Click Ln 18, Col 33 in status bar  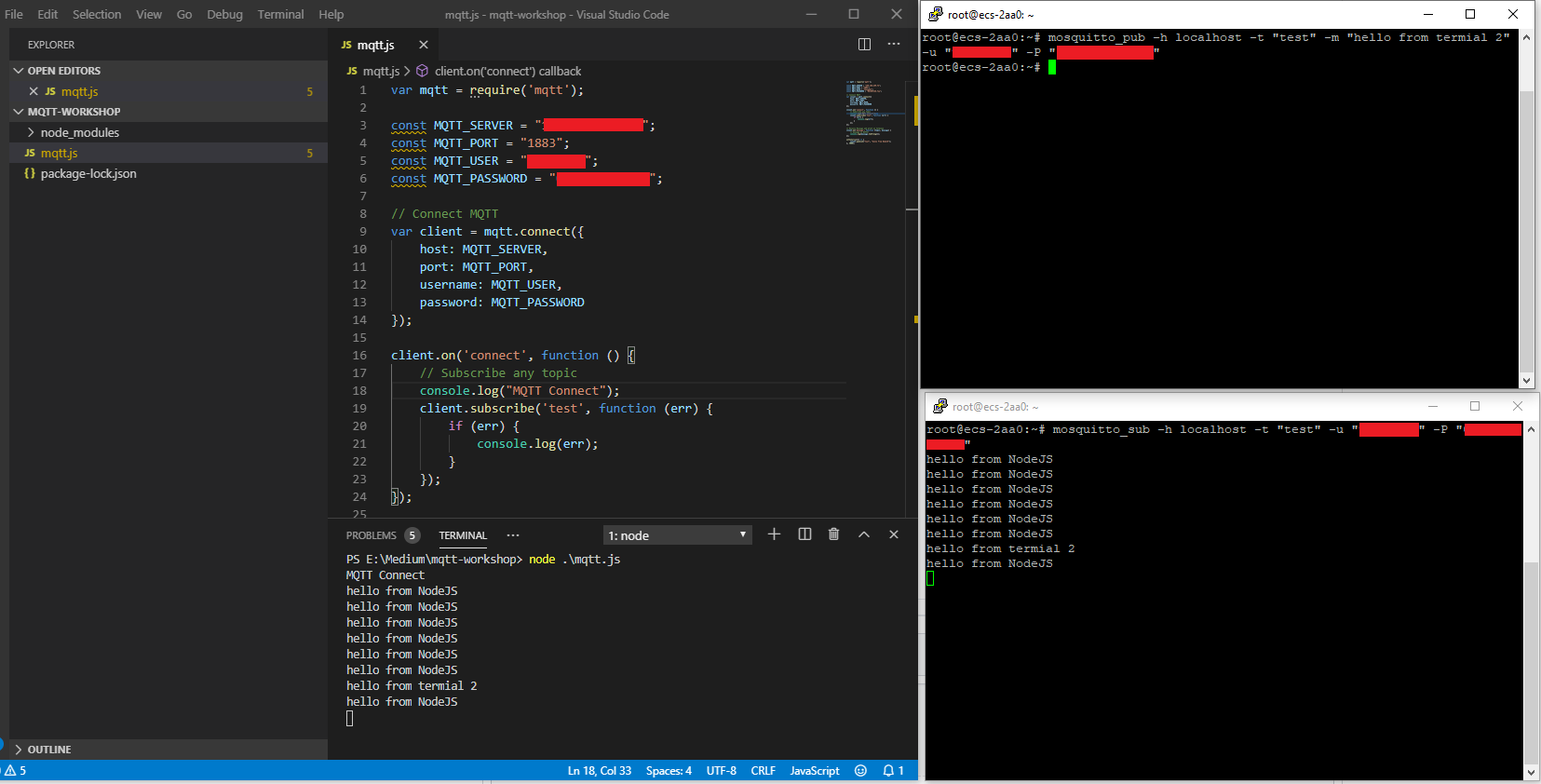[x=600, y=771]
